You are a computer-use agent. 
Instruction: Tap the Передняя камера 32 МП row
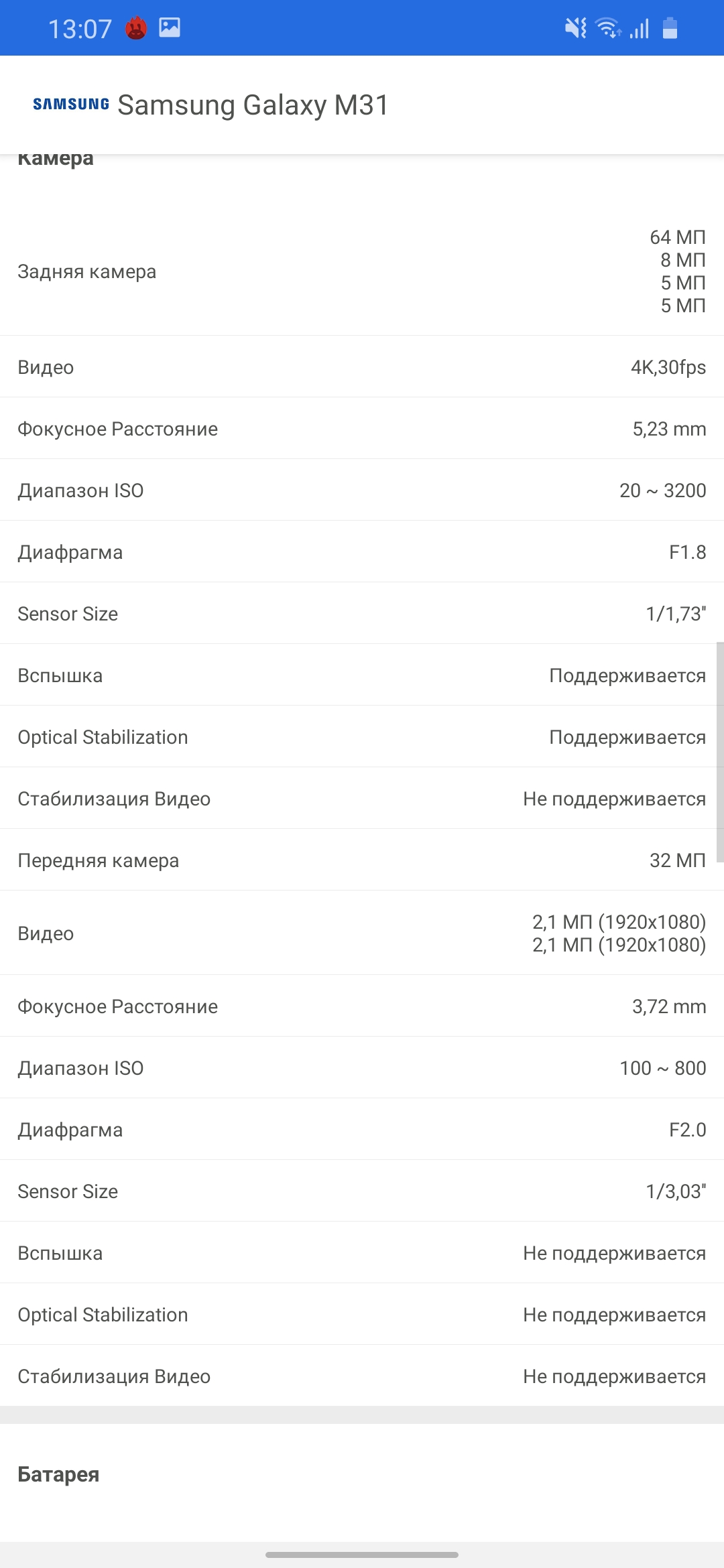pyautogui.click(x=362, y=860)
